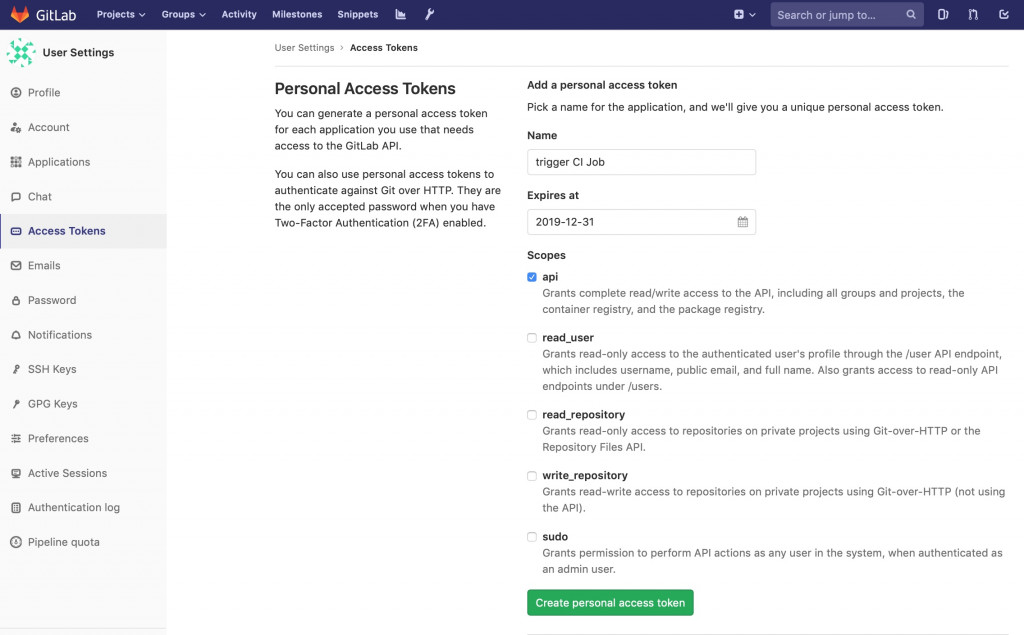This screenshot has width=1024, height=635.
Task: Uncheck the api scope checkbox
Action: pos(532,277)
